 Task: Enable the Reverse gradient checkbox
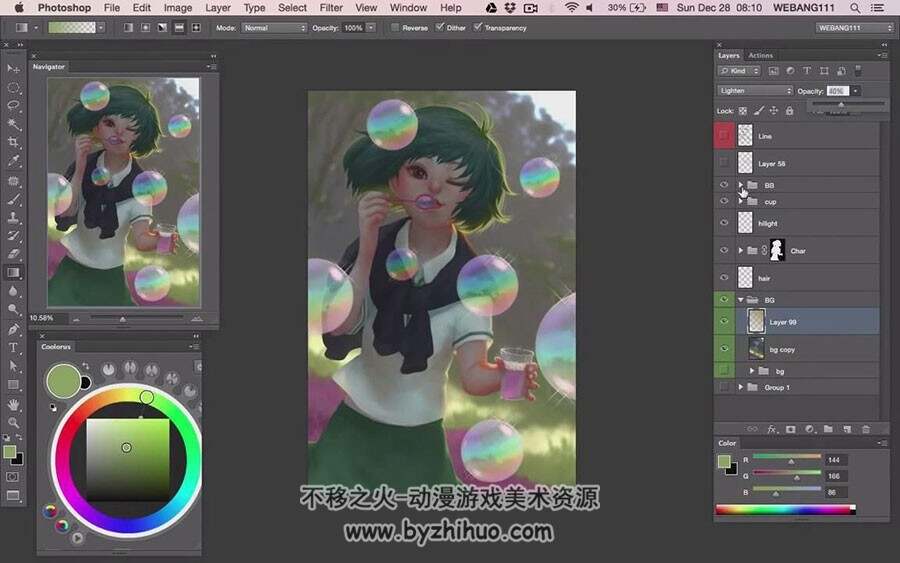[395, 28]
